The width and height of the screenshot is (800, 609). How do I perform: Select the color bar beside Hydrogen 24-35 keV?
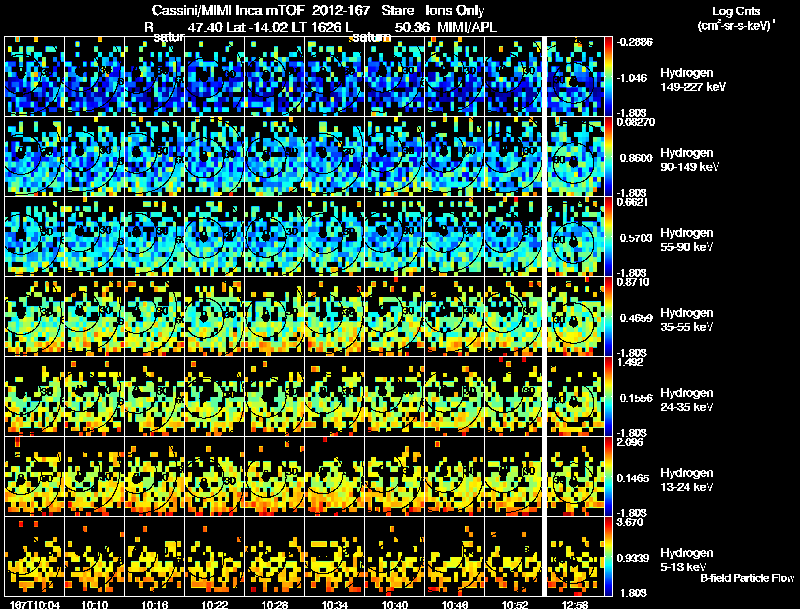(x=608, y=396)
